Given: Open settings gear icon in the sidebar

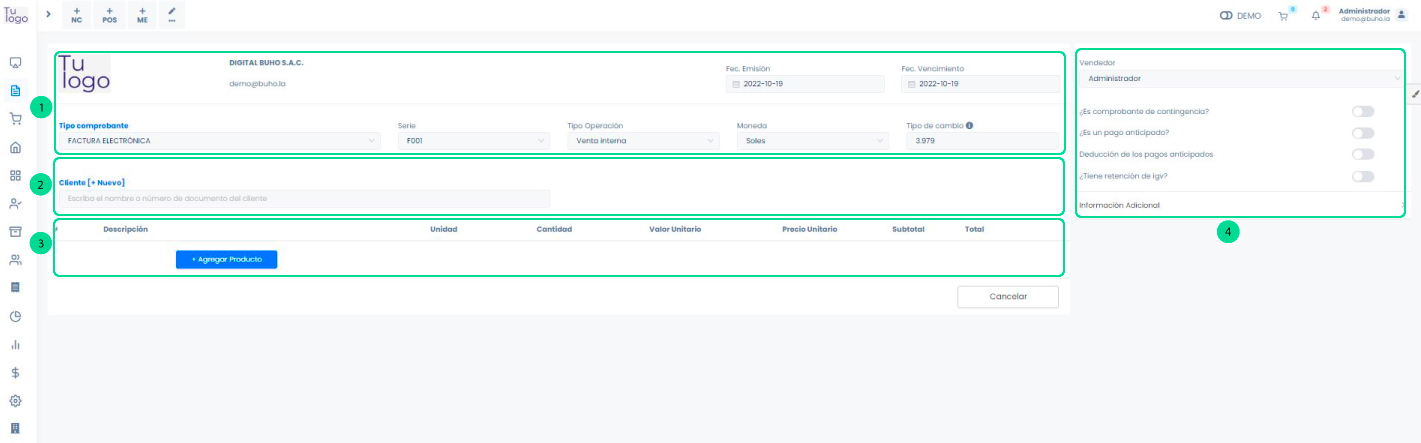Looking at the screenshot, I should 15,401.
